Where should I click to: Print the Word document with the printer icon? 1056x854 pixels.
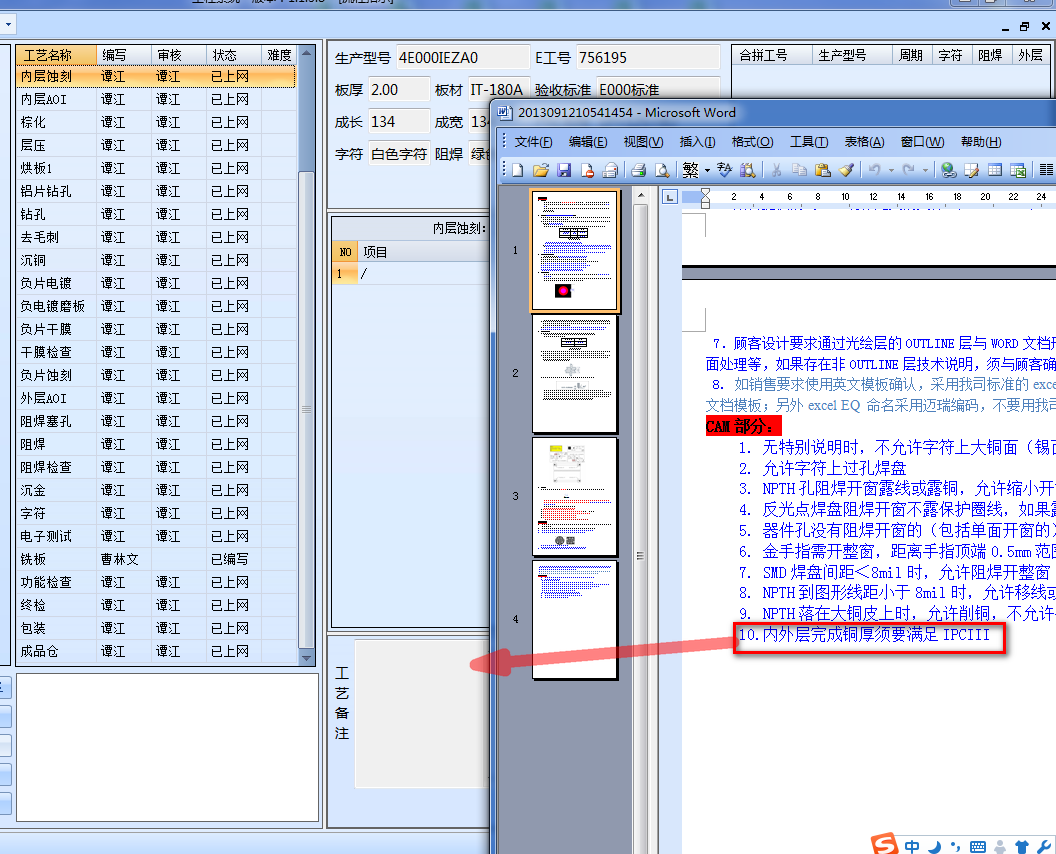638,170
